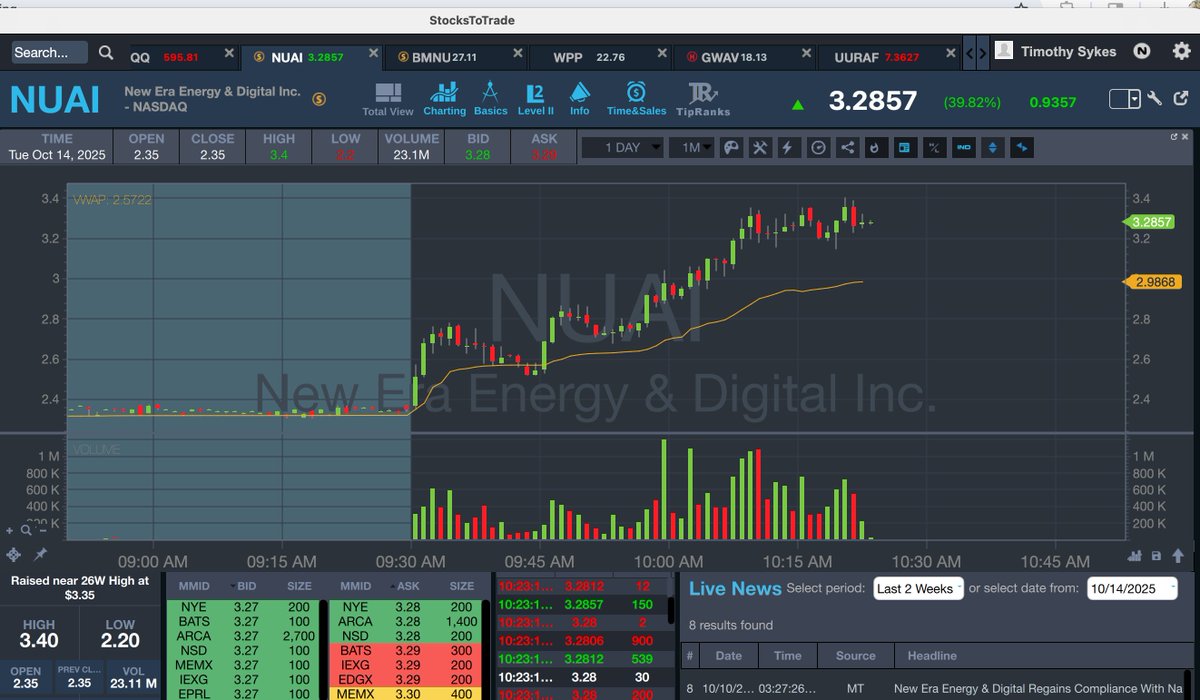Click the chart-bars icon at chart bottom right

(x=1136, y=556)
